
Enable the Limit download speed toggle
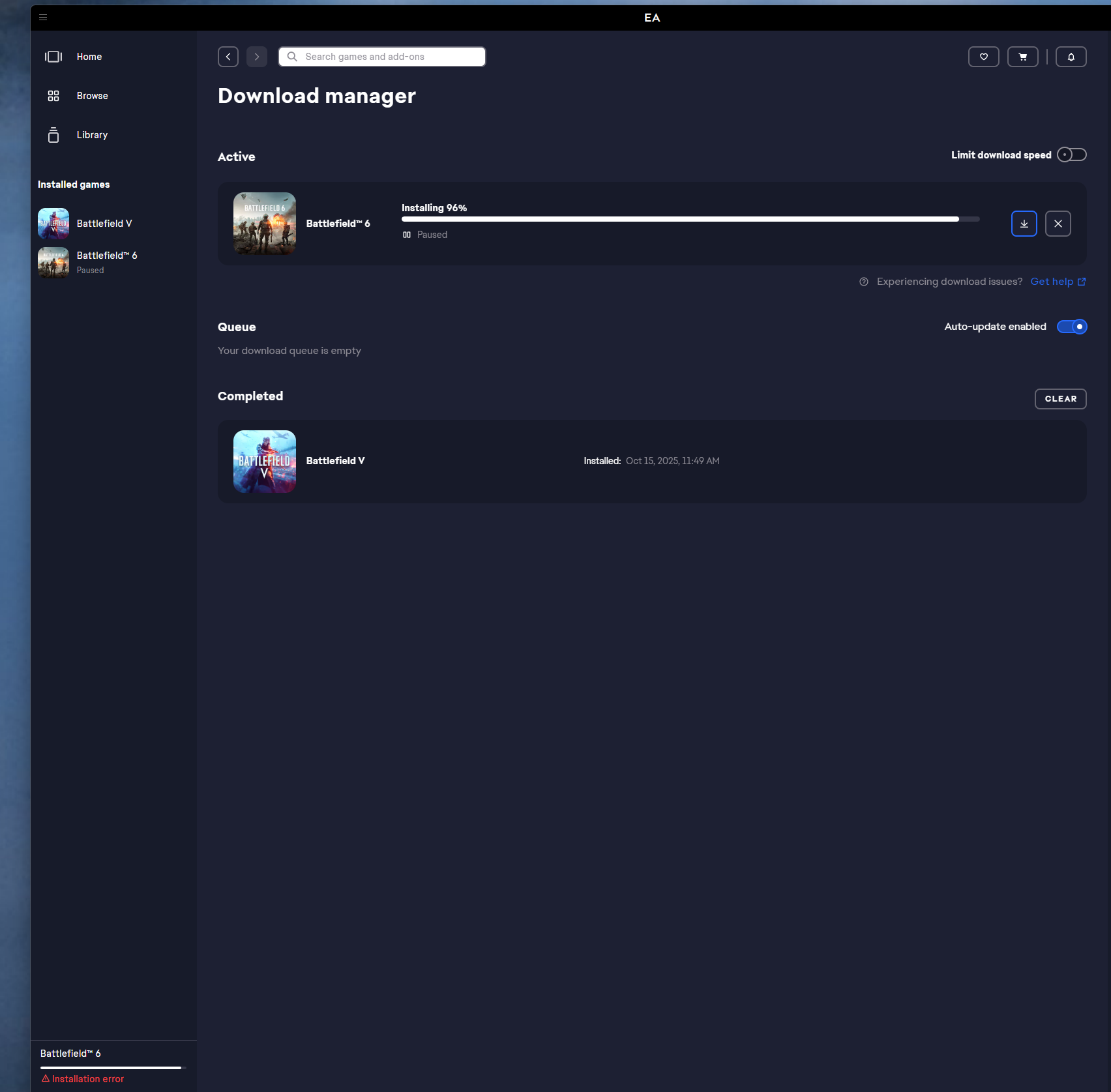click(1071, 155)
